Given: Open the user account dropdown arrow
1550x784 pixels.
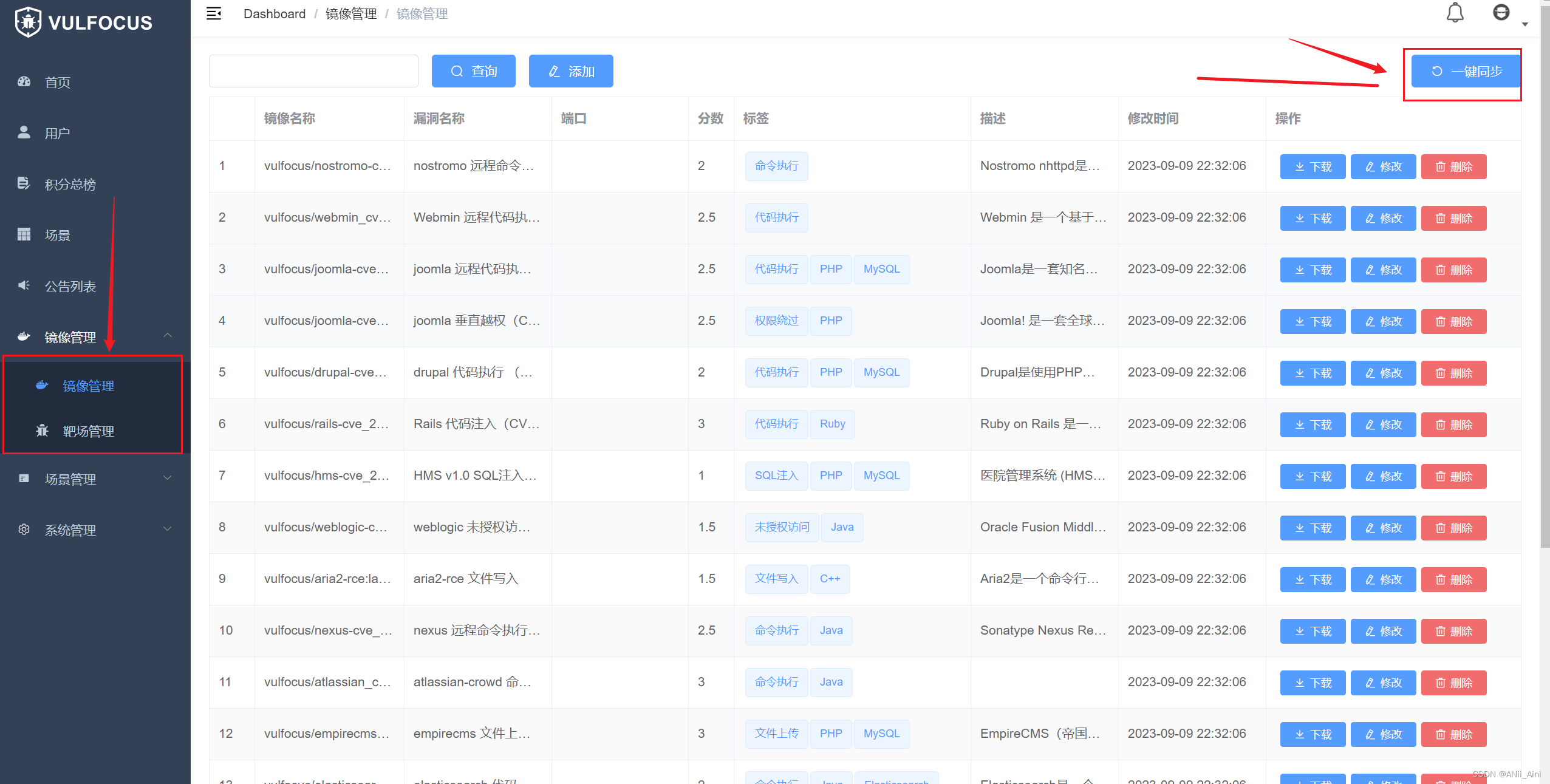Looking at the screenshot, I should coord(1525,24).
